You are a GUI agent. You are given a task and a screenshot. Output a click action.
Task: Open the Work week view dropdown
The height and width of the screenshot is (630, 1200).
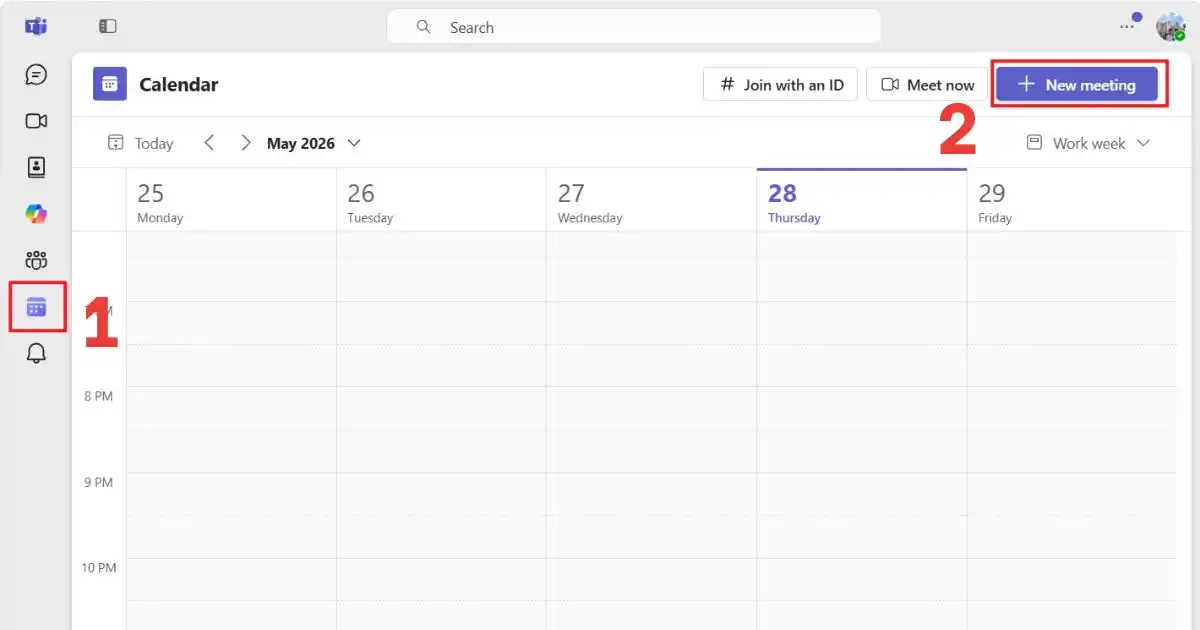[1088, 143]
